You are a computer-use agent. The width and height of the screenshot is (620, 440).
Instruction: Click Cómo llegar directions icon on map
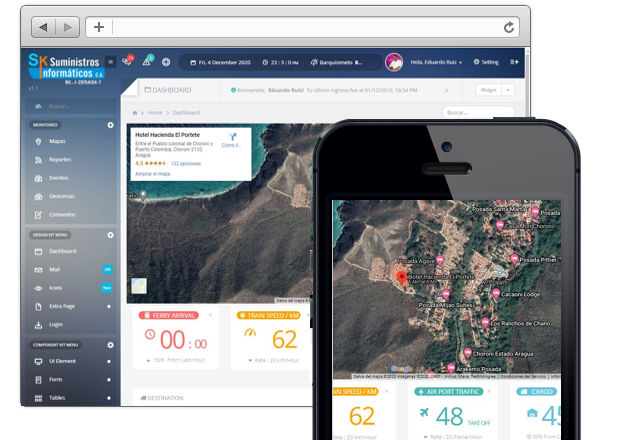tap(232, 140)
